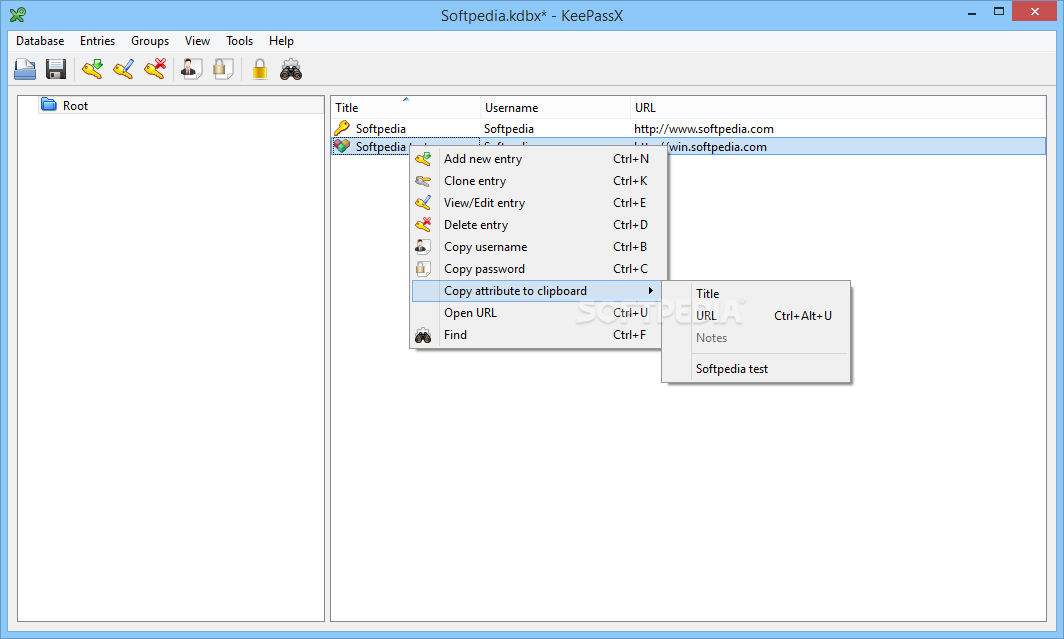Select Open URL in context menu
Screen dimensions: 1064x639
[x=536, y=313]
